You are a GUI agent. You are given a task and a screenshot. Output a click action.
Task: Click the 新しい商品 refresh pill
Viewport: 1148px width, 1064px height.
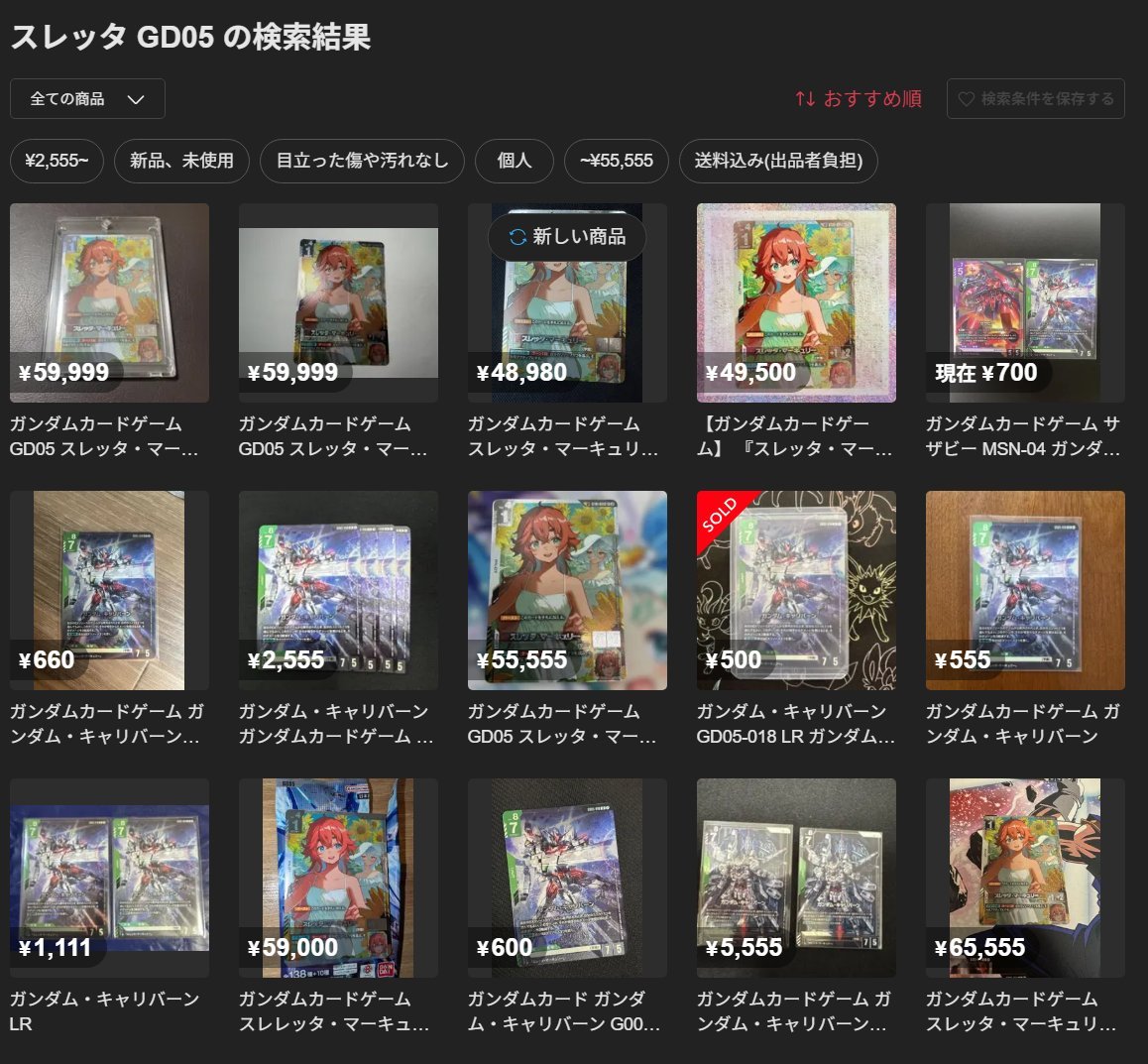coord(567,237)
